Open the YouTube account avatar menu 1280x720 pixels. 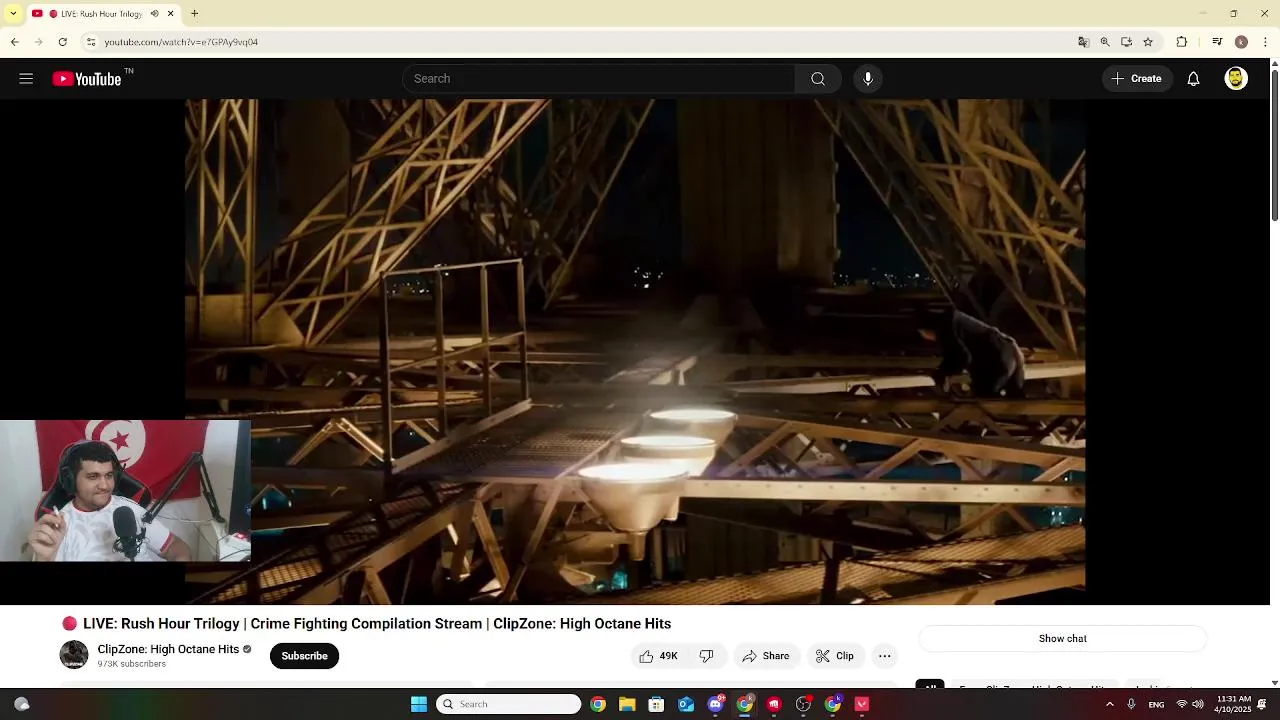pyautogui.click(x=1236, y=79)
